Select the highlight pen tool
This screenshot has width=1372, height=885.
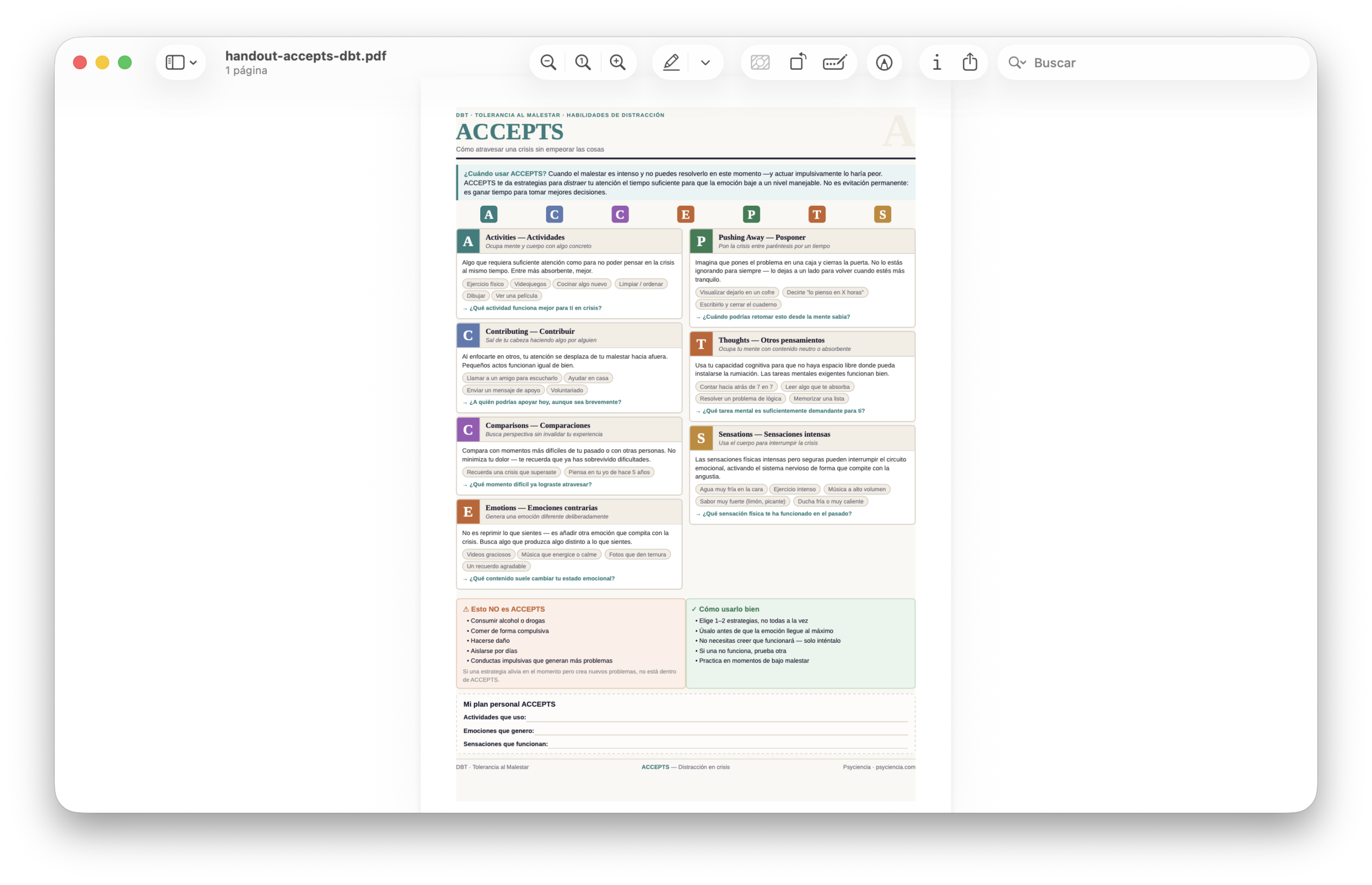click(x=672, y=62)
